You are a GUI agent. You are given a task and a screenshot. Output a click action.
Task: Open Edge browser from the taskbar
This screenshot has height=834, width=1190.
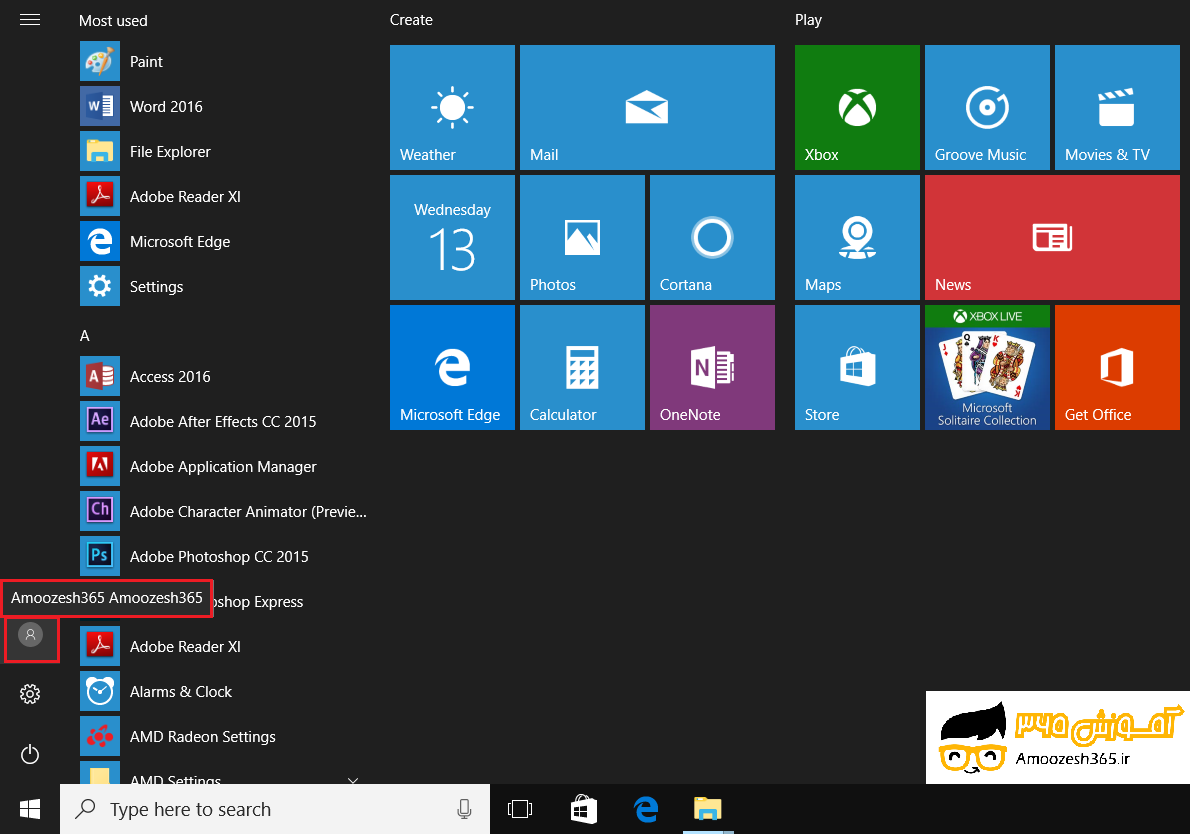[x=646, y=809]
